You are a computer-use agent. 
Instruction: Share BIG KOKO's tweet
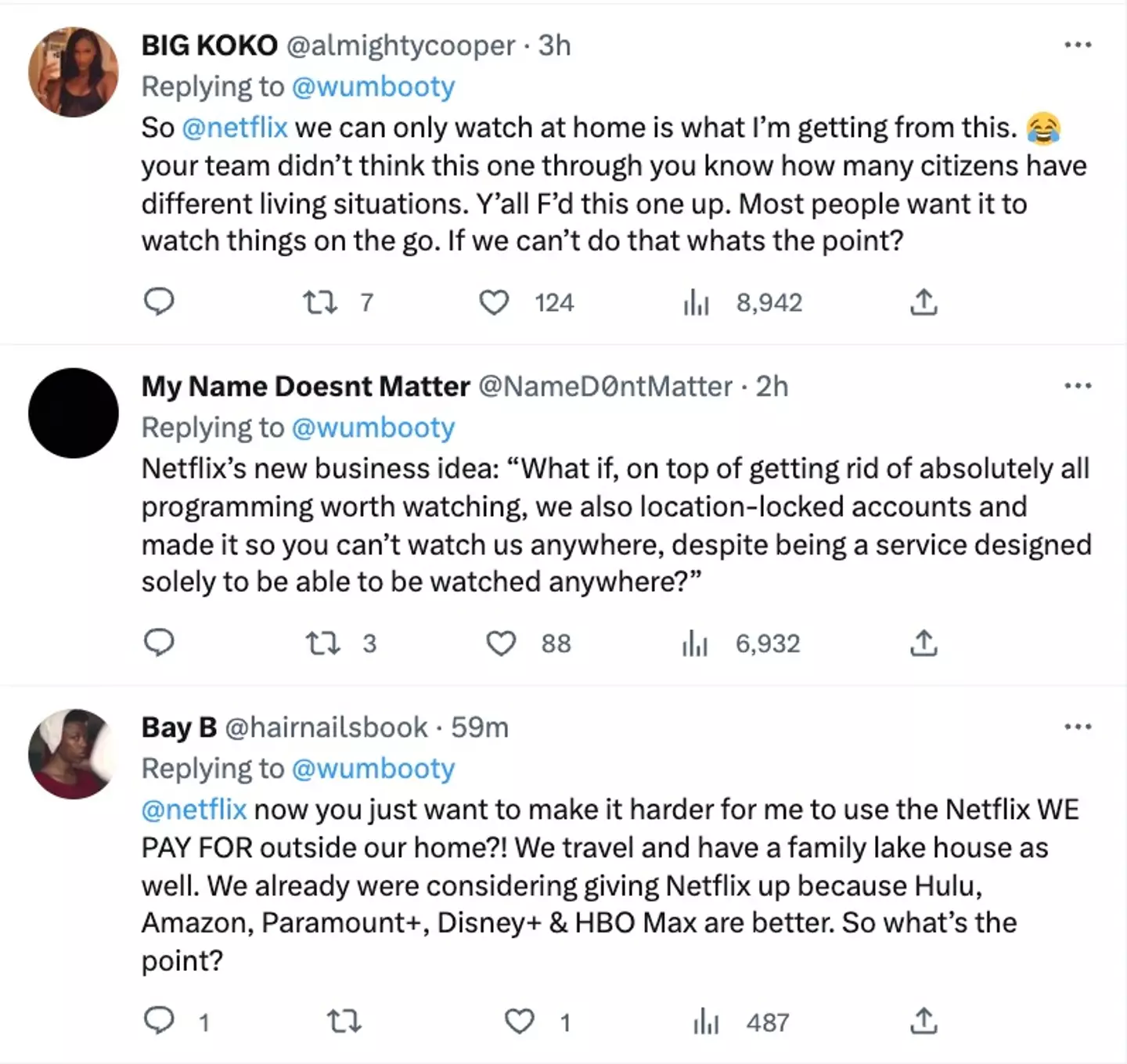point(924,302)
